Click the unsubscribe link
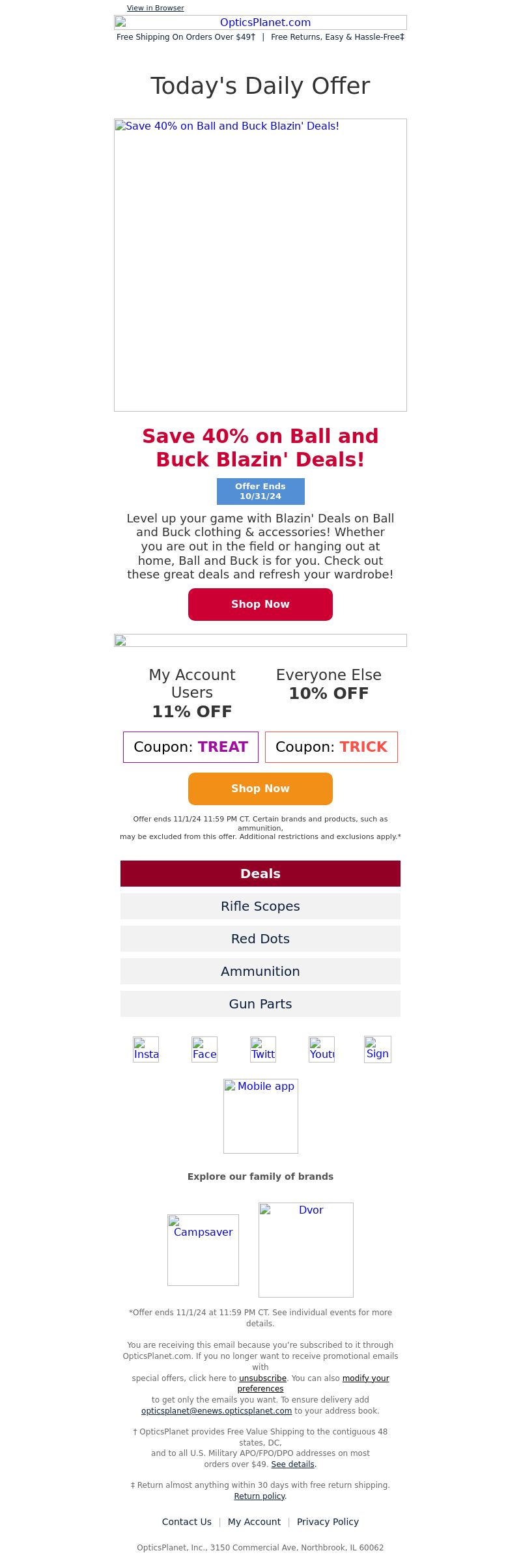Image resolution: width=521 pixels, height=1568 pixels. pos(262,1378)
